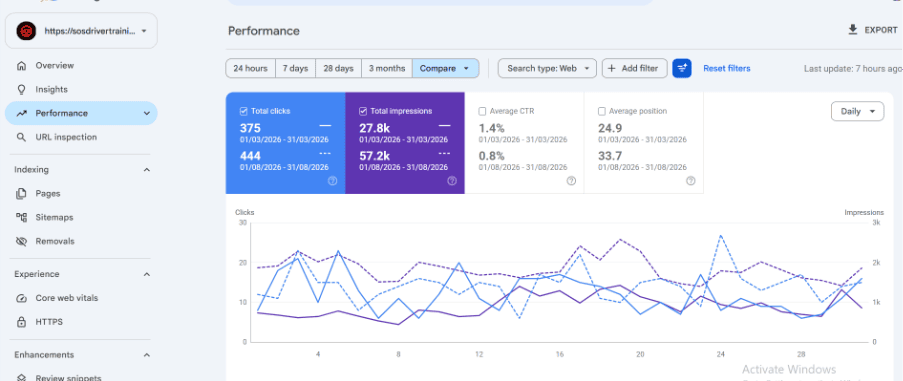
Task: Click the Core web vitals gauge icon
Action: pyautogui.click(x=21, y=298)
